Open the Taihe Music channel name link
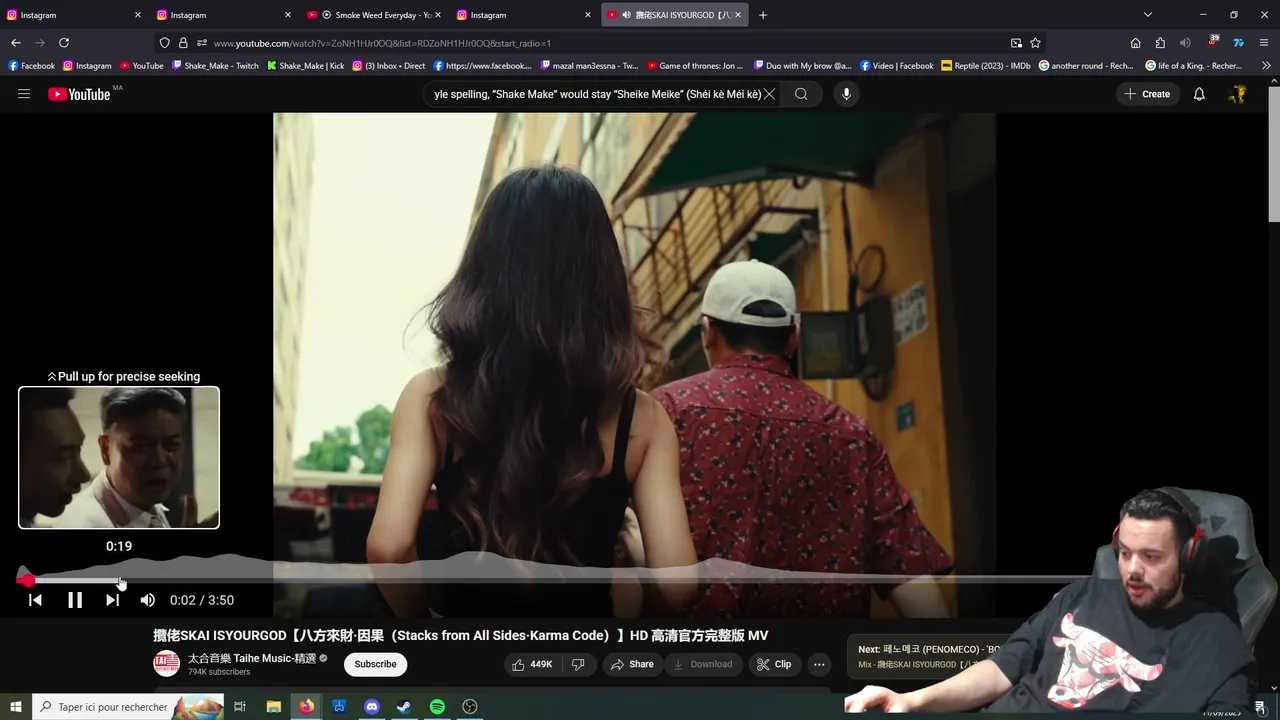 (251, 658)
